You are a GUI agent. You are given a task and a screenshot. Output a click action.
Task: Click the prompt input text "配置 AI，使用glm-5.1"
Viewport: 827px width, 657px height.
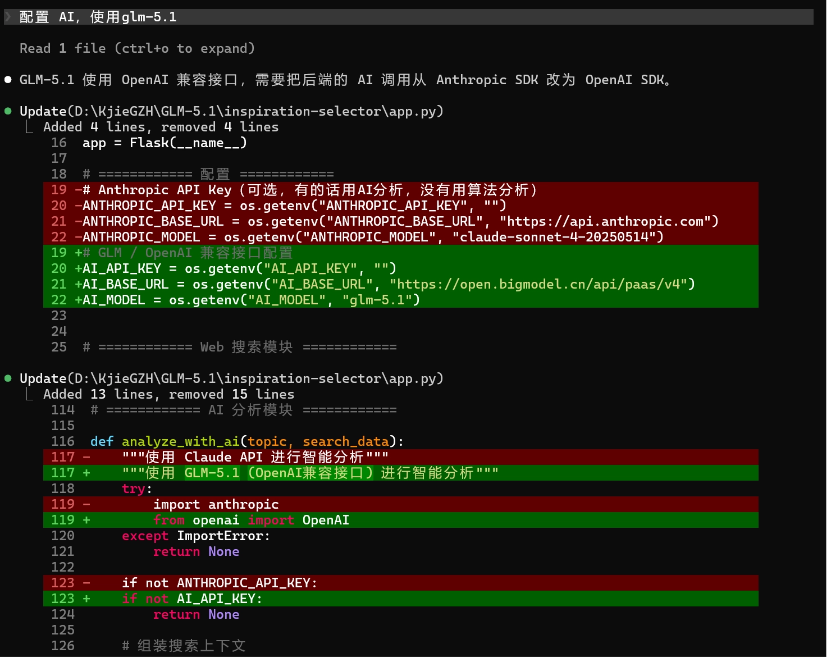98,17
